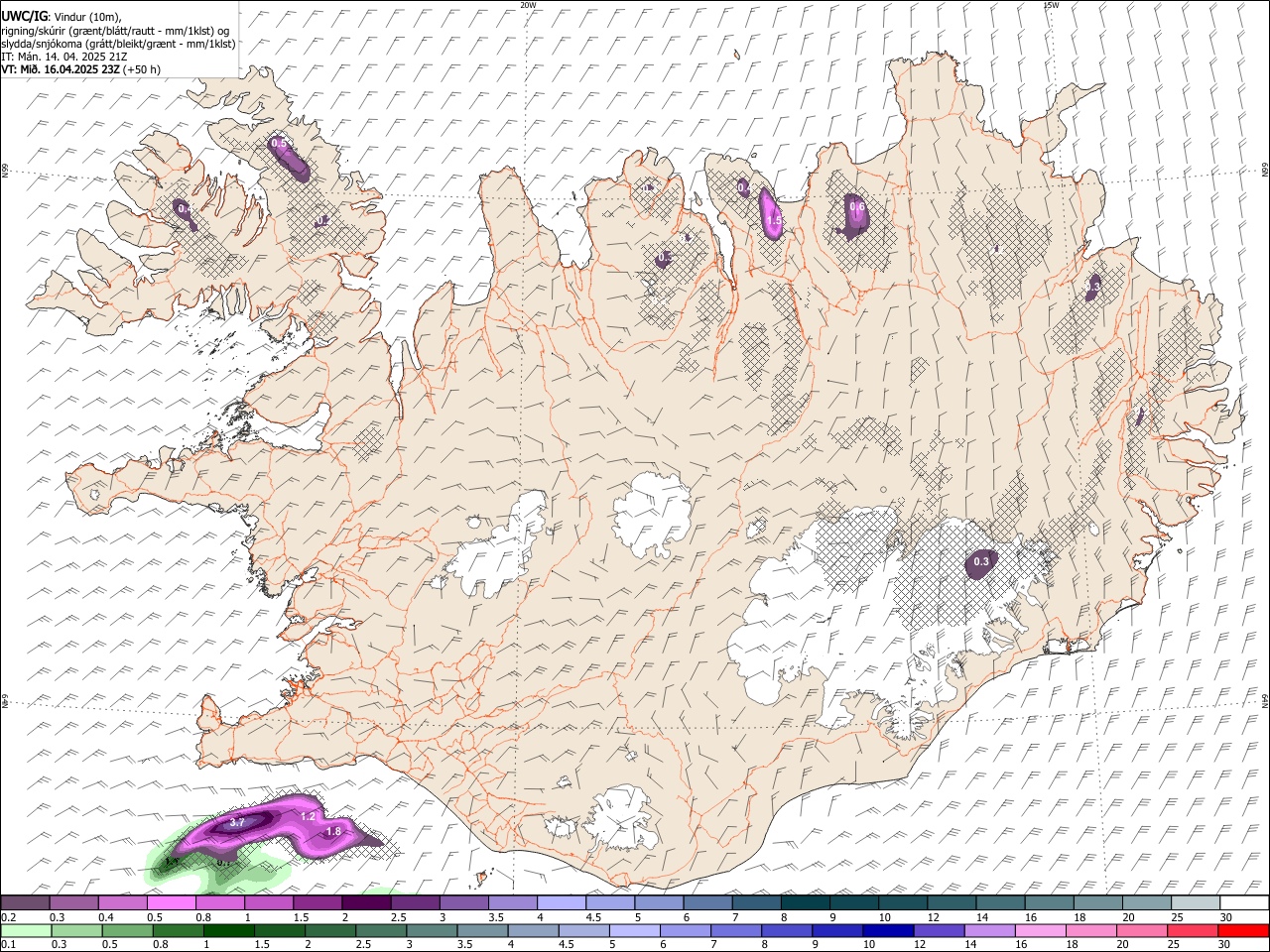
Task: Click the pink swatch labeled 16, lower legend
Action: (1041, 930)
